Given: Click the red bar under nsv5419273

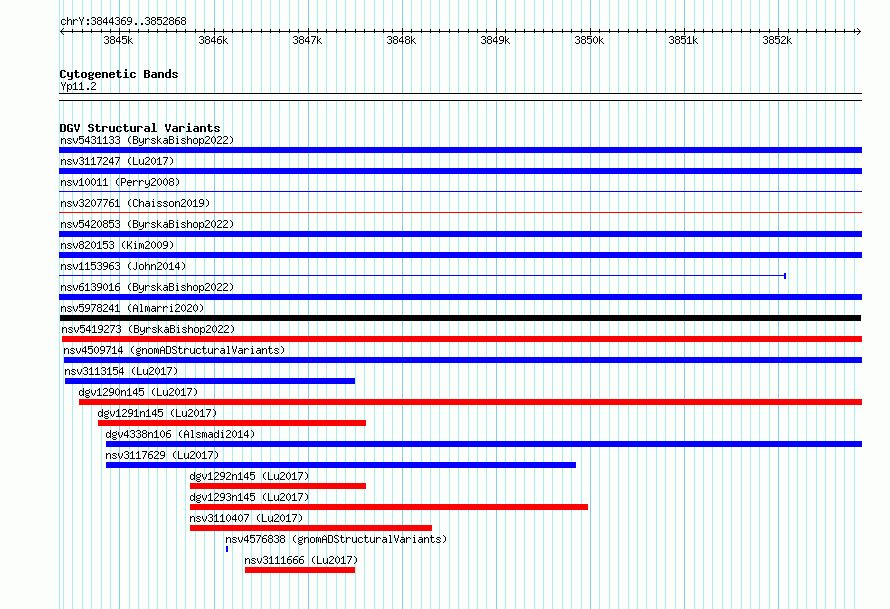Looking at the screenshot, I should (x=462, y=339).
